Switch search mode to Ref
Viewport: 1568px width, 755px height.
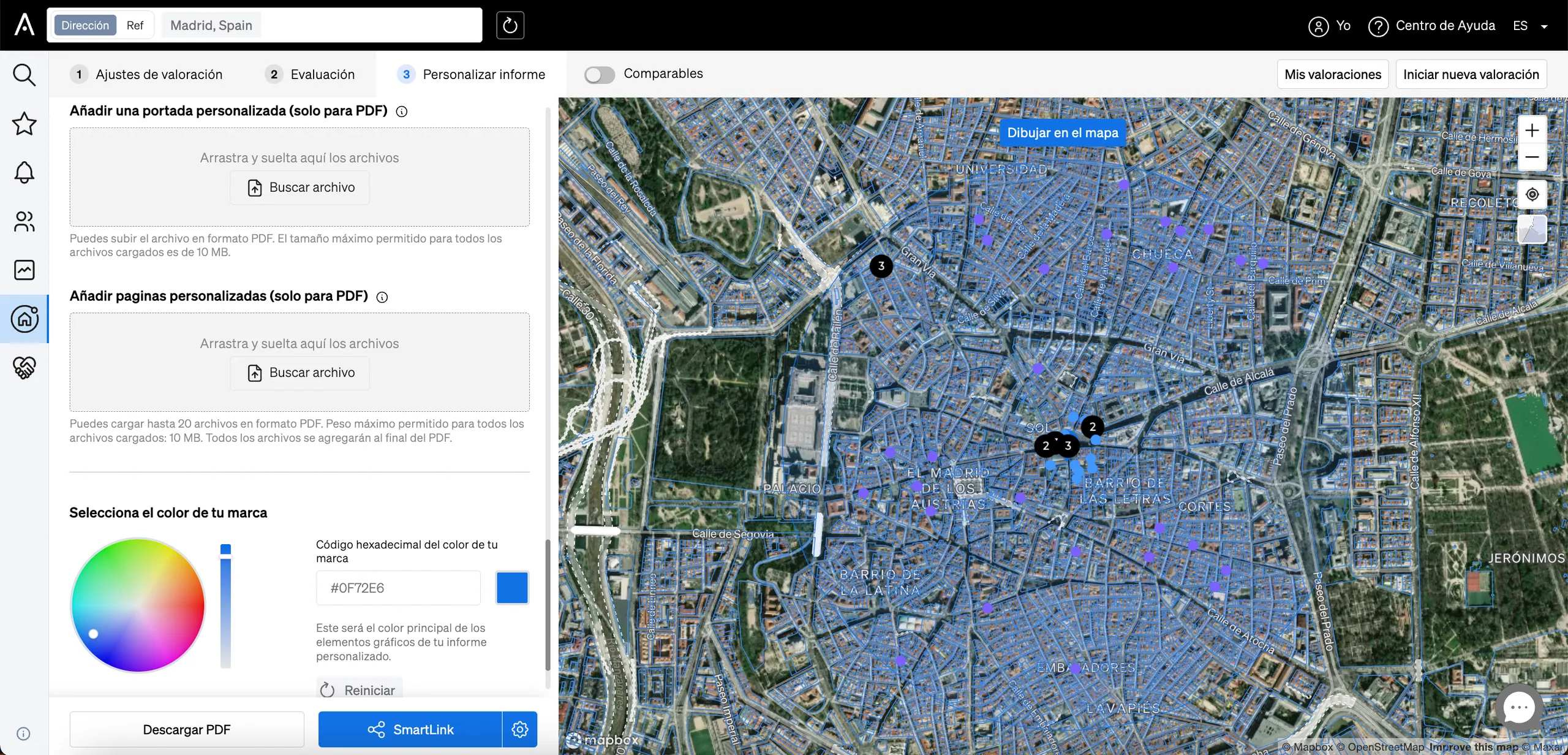tap(135, 25)
